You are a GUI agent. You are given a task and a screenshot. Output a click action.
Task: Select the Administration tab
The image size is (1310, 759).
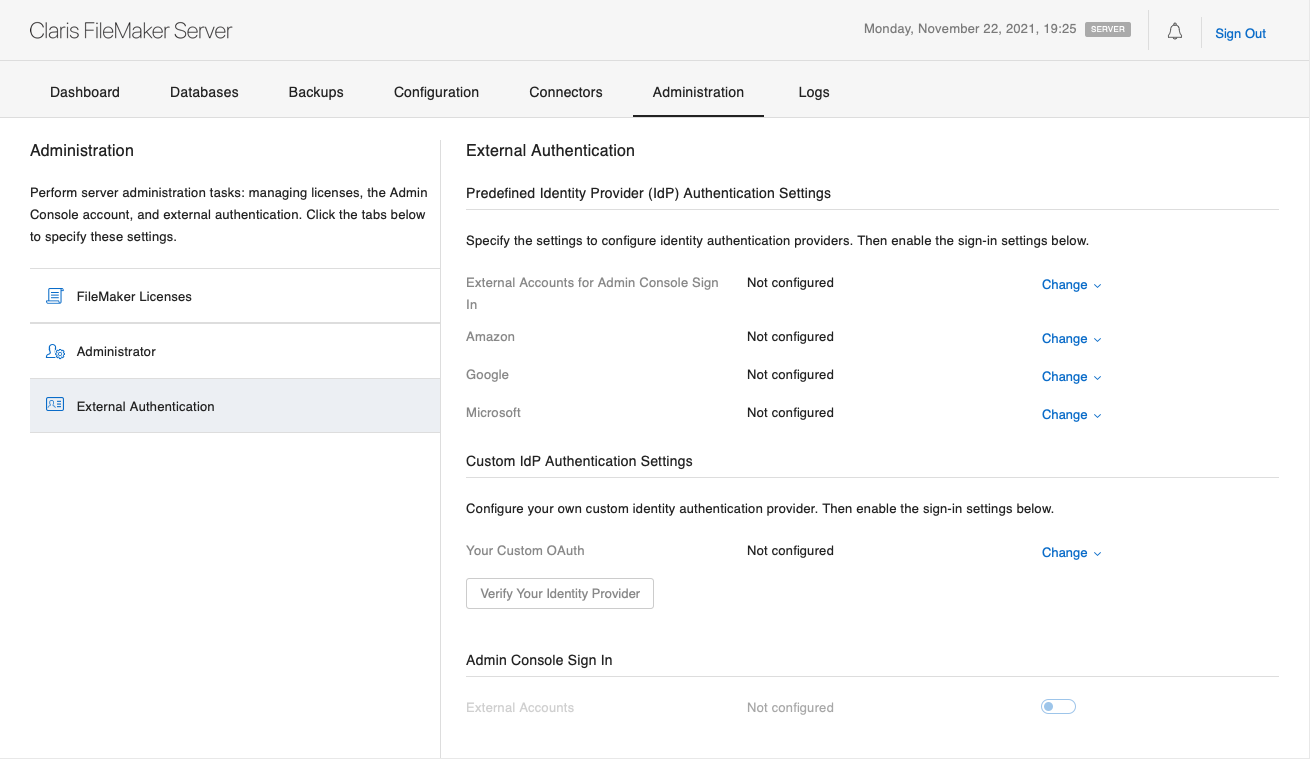(698, 92)
